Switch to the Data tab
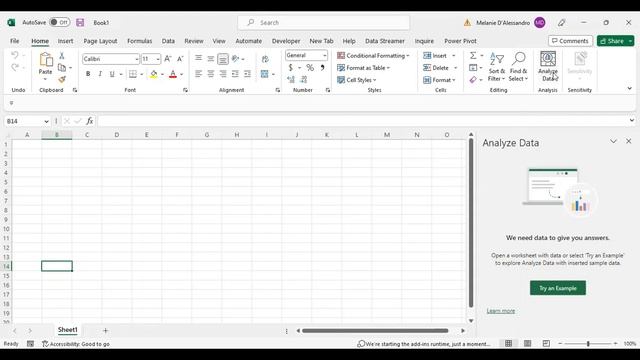 (168, 41)
